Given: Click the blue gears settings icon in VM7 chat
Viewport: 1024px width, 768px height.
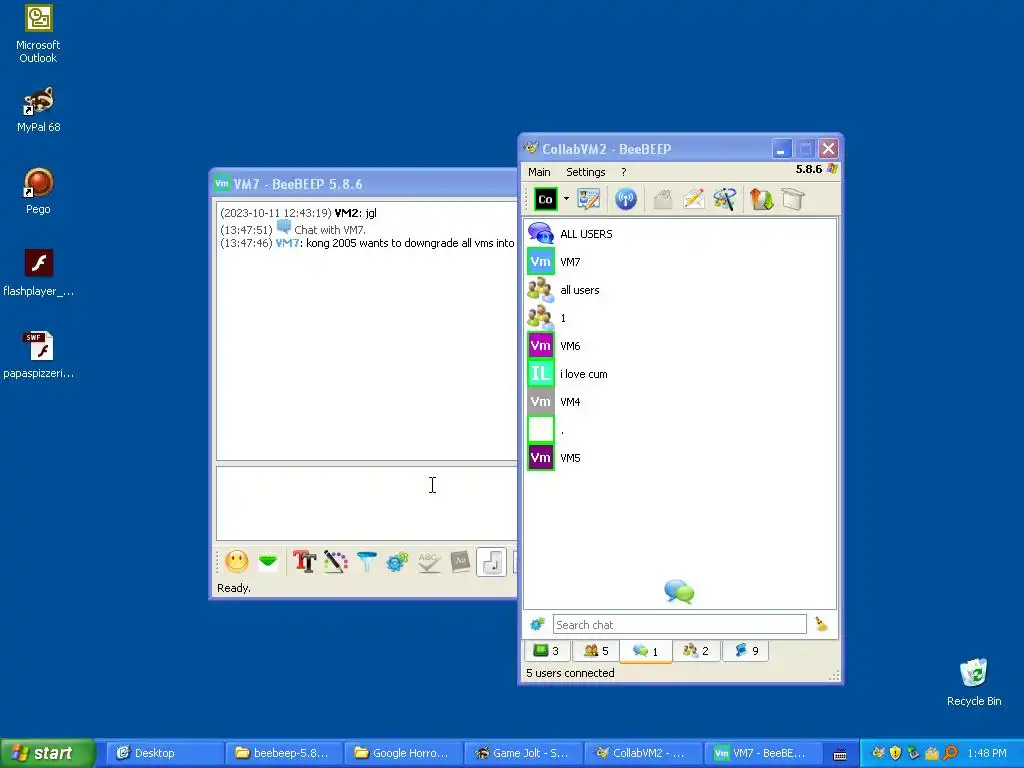Looking at the screenshot, I should pyautogui.click(x=397, y=562).
